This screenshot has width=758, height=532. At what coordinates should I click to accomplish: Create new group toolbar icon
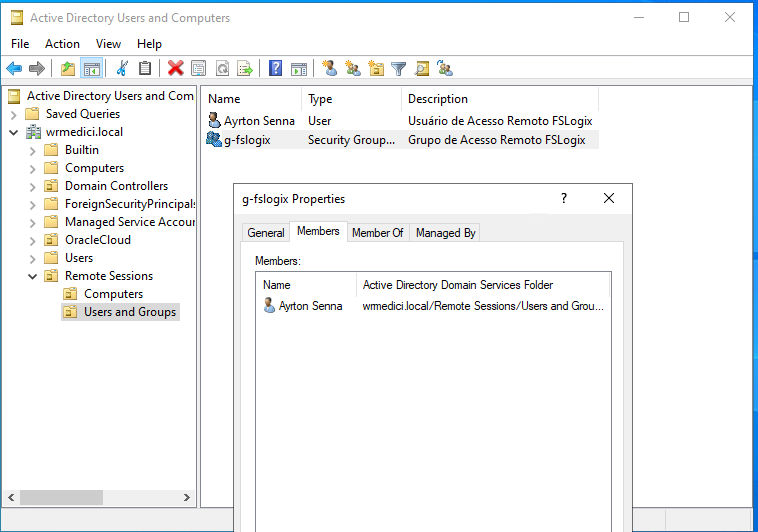pos(353,68)
